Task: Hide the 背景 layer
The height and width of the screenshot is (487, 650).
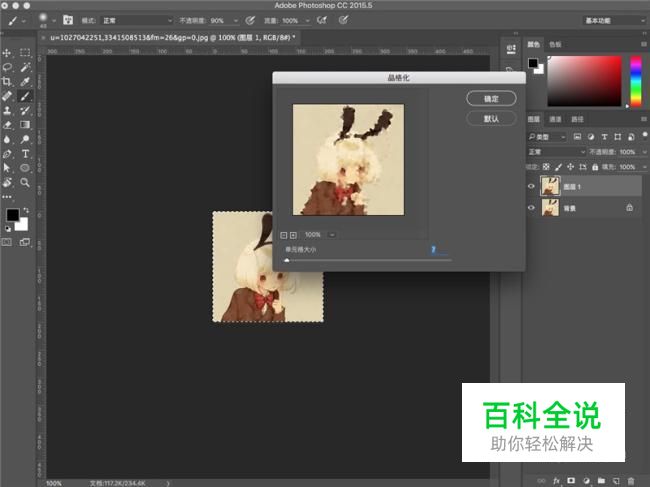Action: pos(531,207)
